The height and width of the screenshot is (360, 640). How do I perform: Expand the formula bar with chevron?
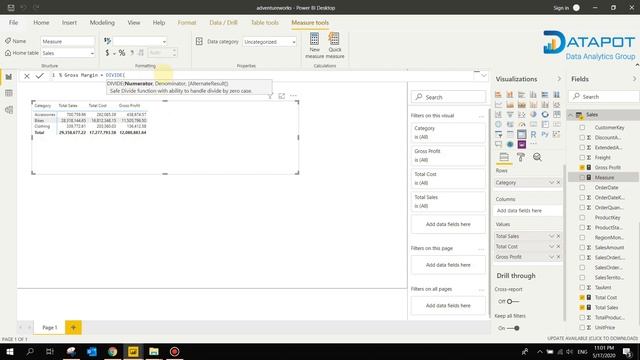484,76
